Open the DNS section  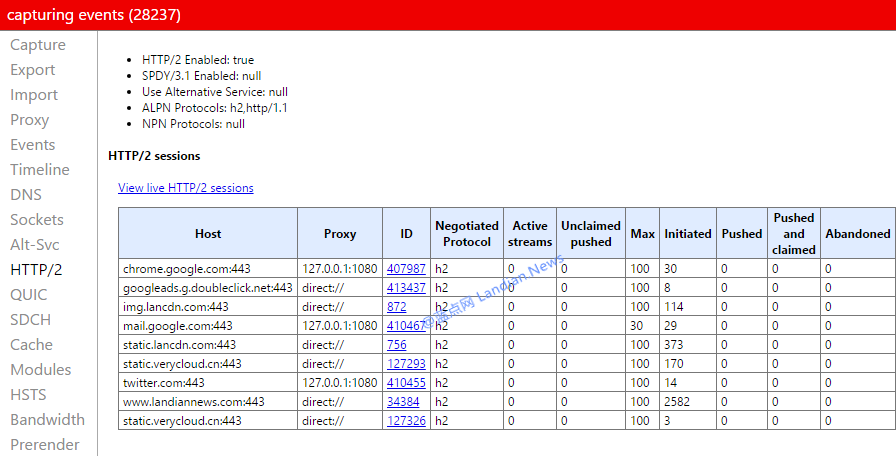click(x=26, y=195)
